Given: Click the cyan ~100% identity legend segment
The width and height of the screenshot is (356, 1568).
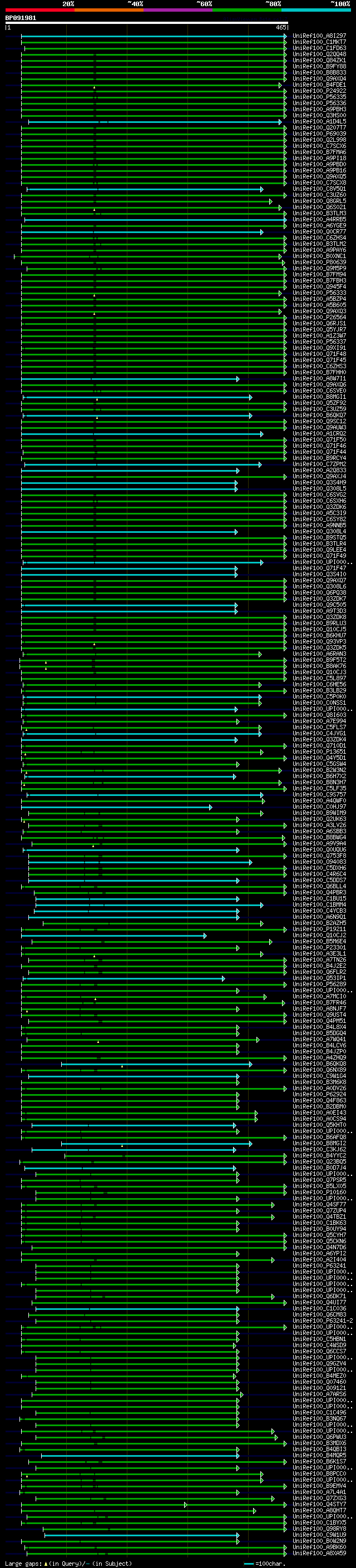Looking at the screenshot, I should (316, 11).
